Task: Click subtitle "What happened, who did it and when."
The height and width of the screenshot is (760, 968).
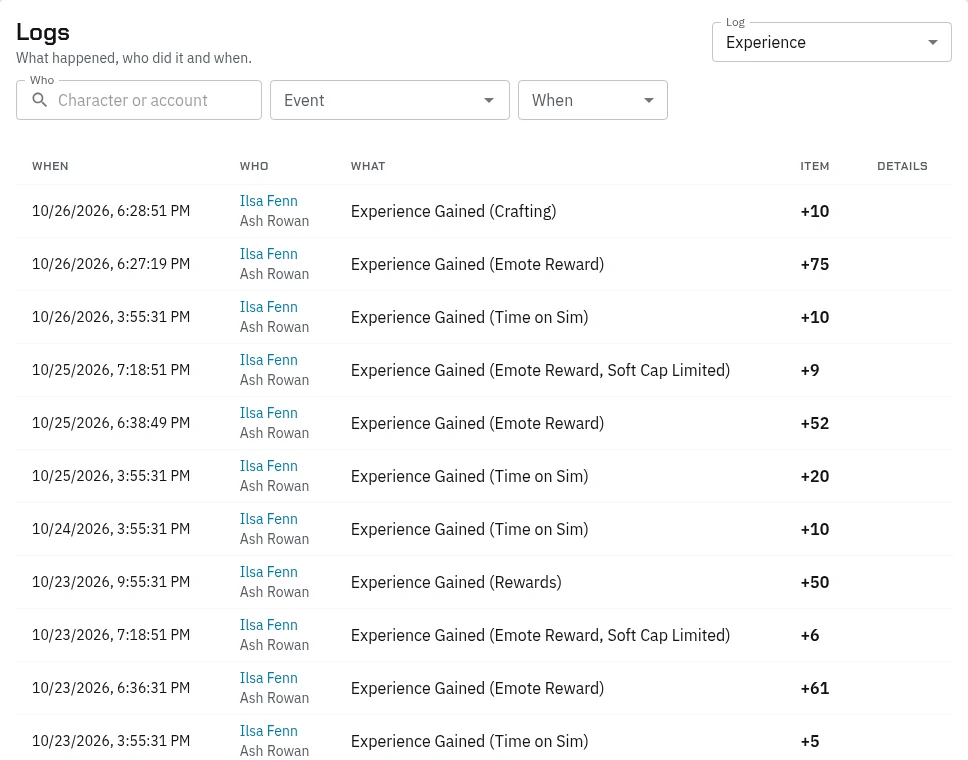Action: click(x=134, y=58)
